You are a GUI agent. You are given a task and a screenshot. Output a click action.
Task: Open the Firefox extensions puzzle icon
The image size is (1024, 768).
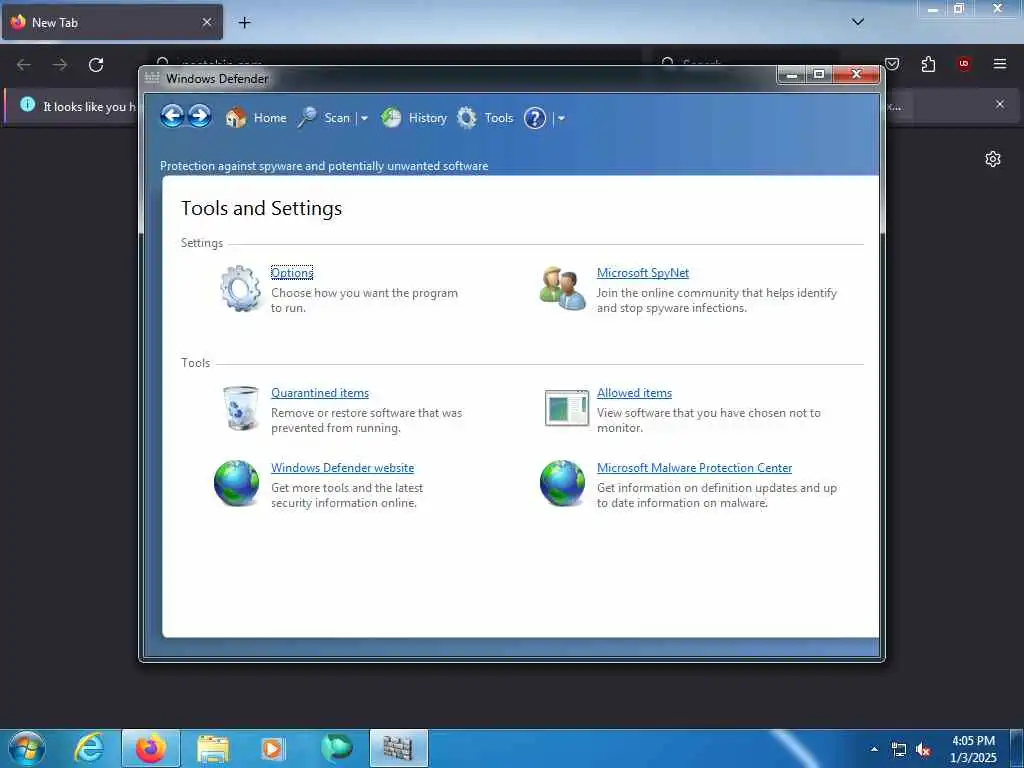click(928, 64)
